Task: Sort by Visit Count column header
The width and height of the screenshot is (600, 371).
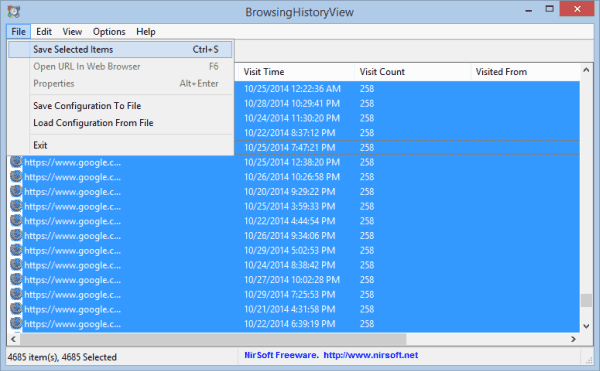Action: (413, 72)
